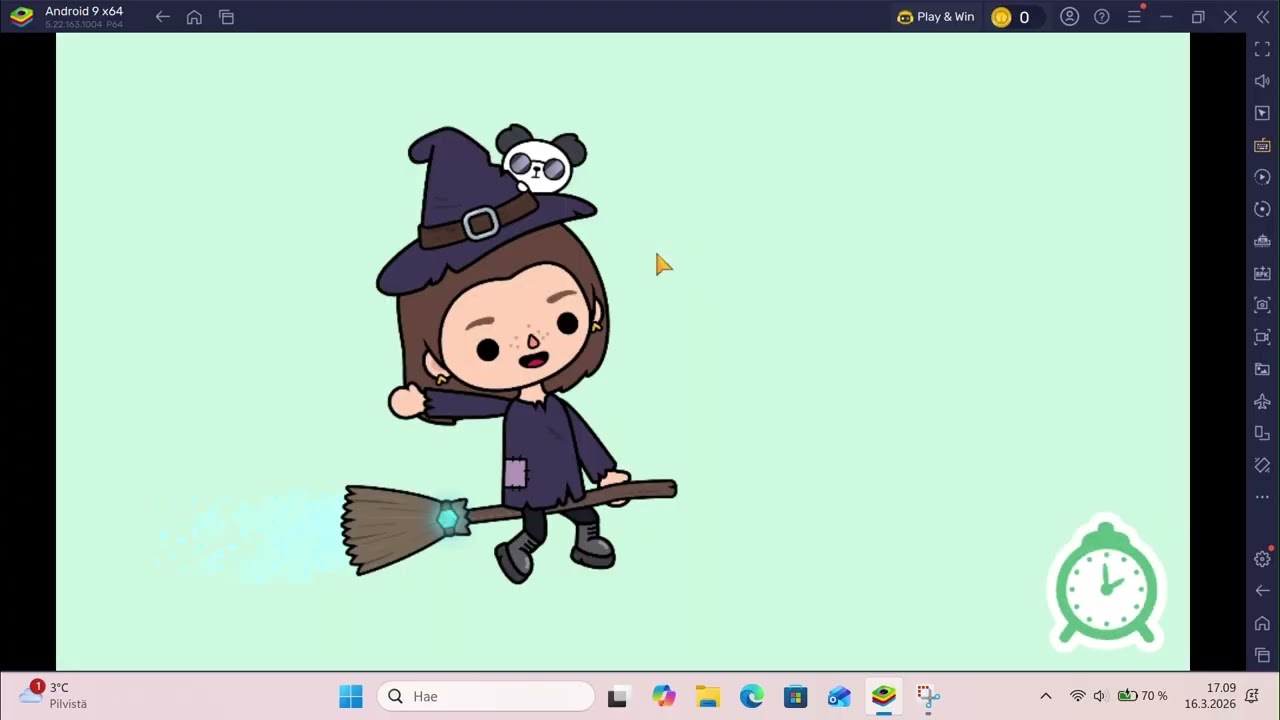Click the back arrow in the sidebar
This screenshot has height=720, width=1280.
click(x=1262, y=591)
